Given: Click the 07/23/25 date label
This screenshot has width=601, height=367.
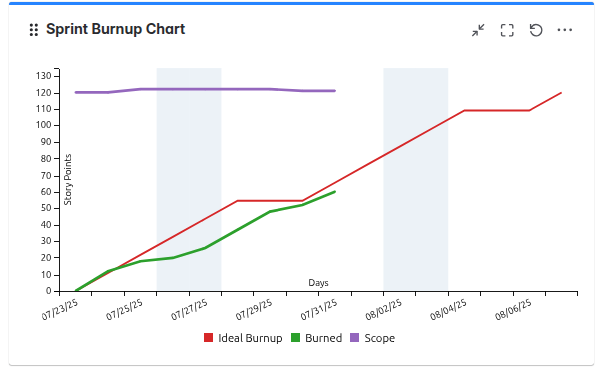Looking at the screenshot, I should tap(60, 309).
